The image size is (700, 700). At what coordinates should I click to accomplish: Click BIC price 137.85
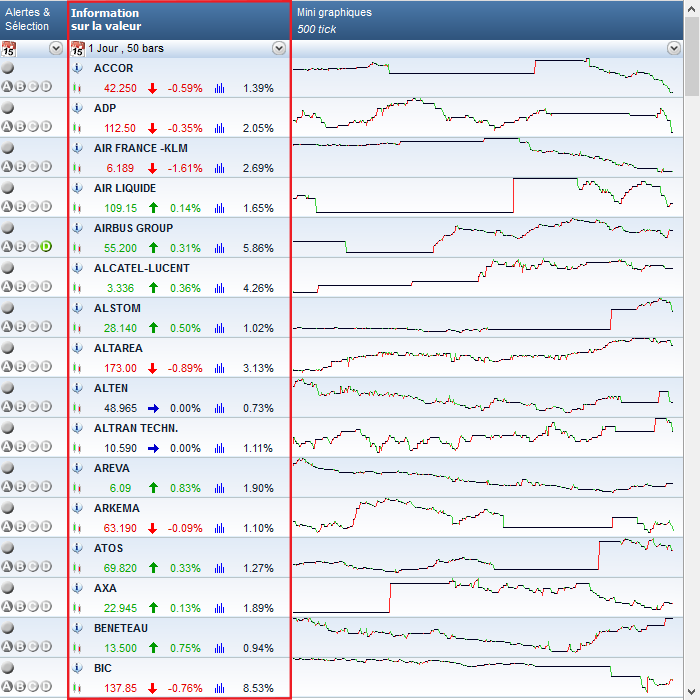click(120, 688)
